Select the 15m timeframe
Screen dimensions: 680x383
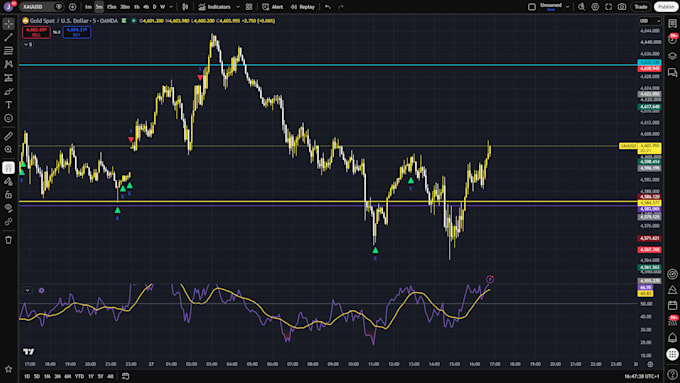pos(111,7)
